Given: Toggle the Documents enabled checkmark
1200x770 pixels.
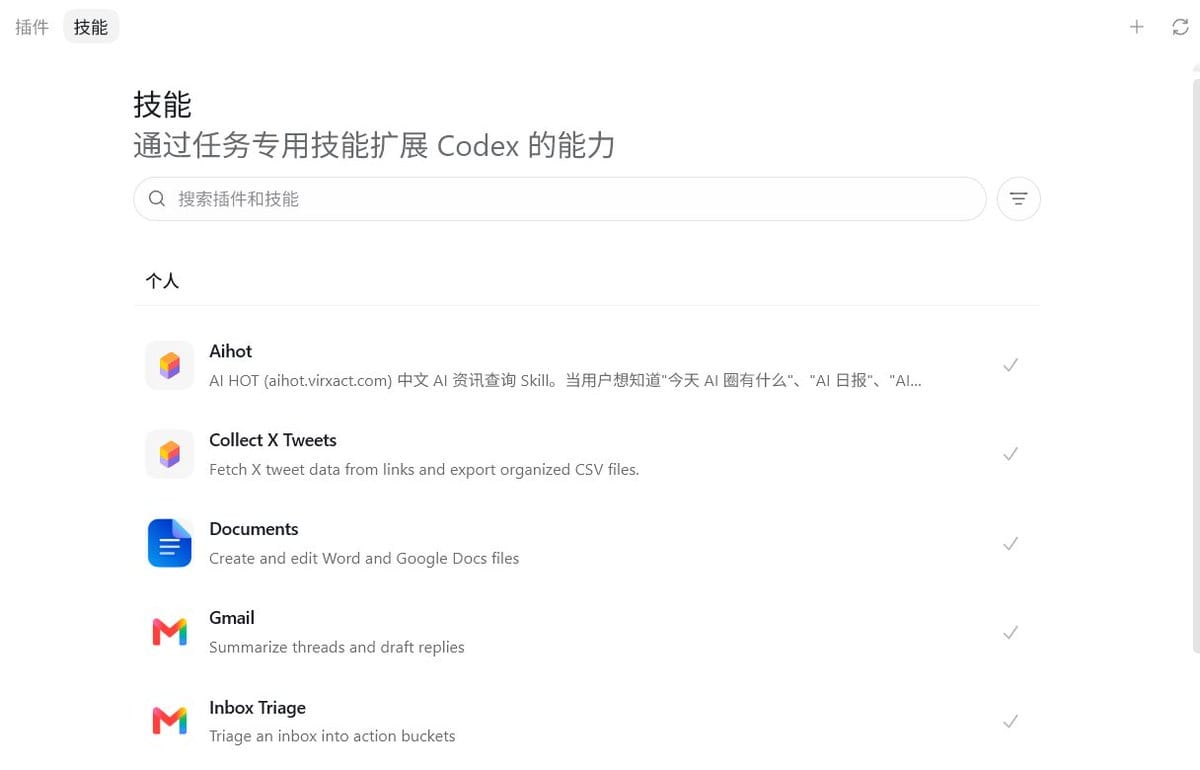Looking at the screenshot, I should pos(1011,543).
